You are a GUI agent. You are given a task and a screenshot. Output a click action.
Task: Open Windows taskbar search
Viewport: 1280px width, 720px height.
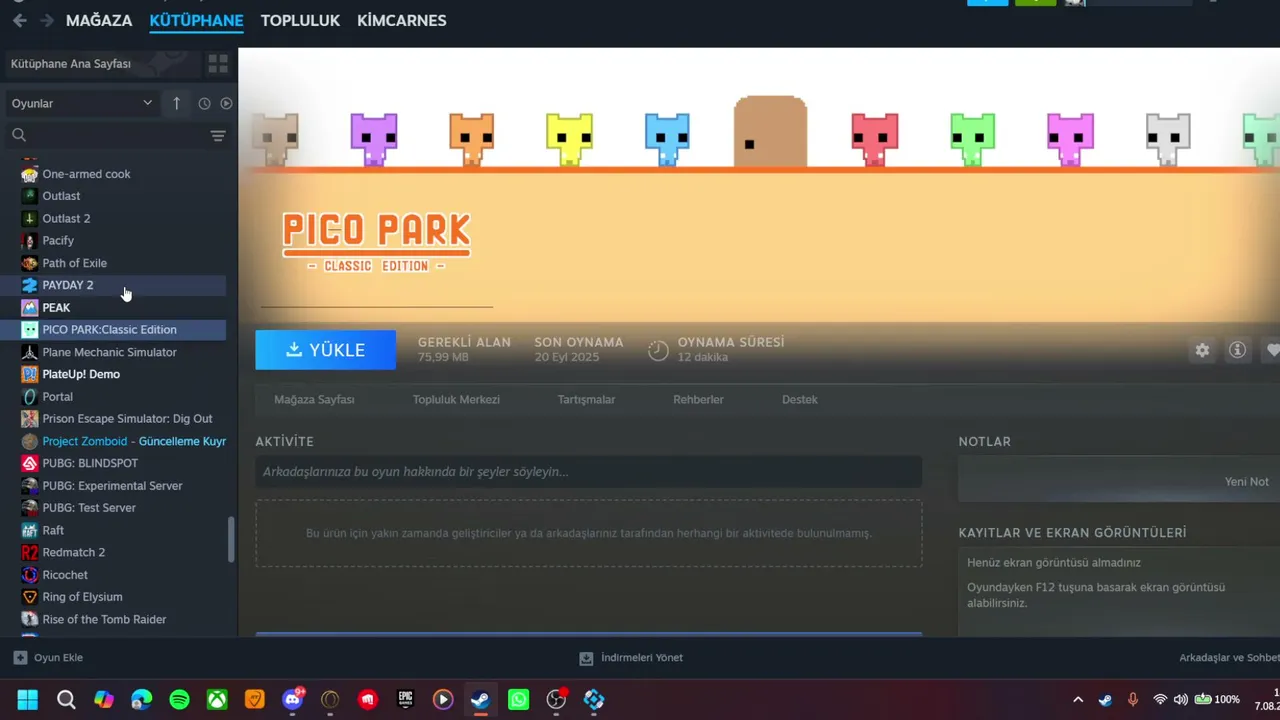pyautogui.click(x=66, y=700)
